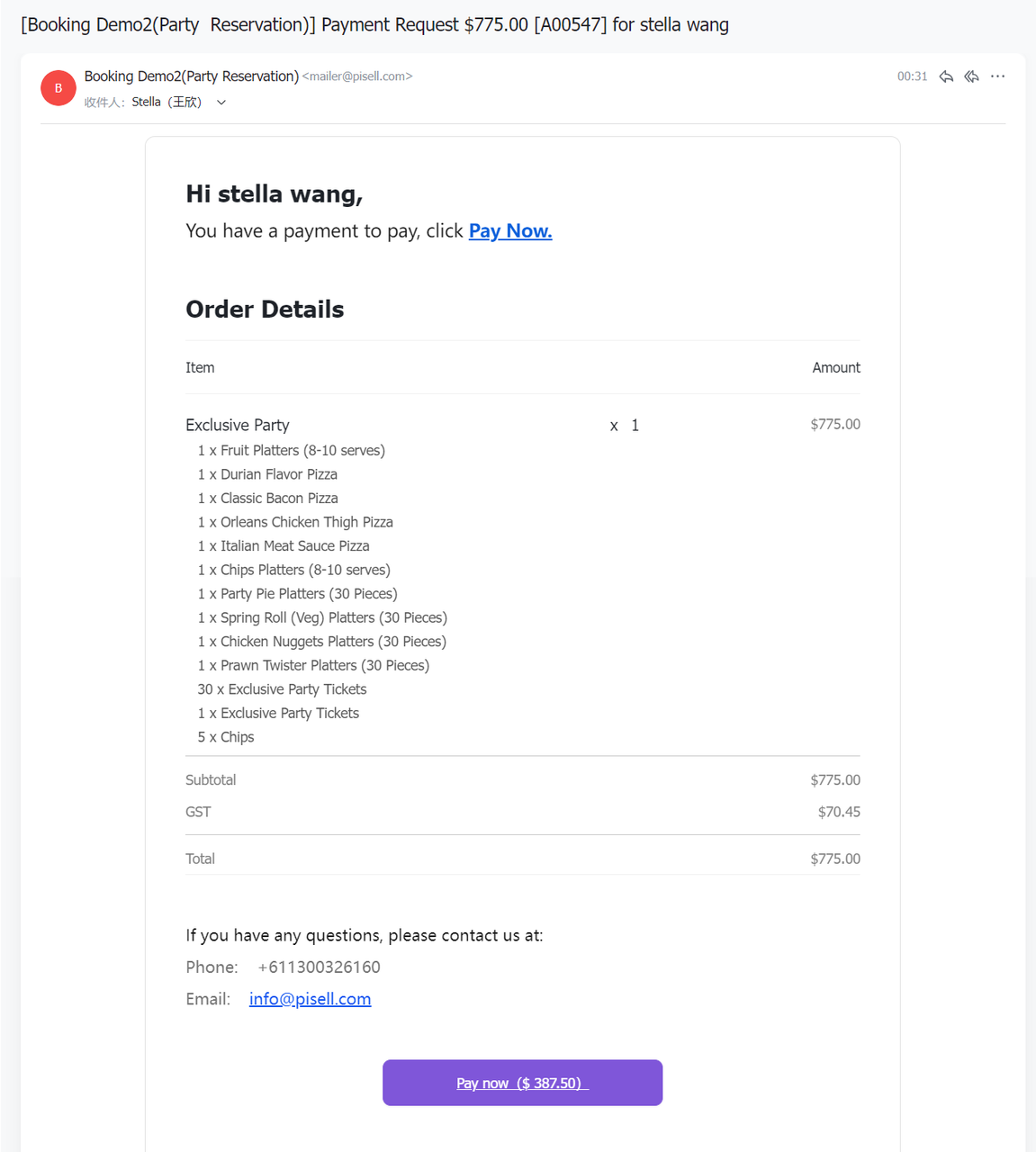
Task: Open the inline "Pay Now." link
Action: (x=510, y=231)
